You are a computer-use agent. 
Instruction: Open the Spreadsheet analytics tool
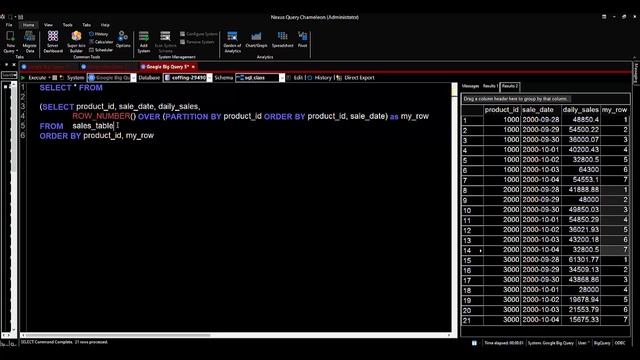(282, 40)
